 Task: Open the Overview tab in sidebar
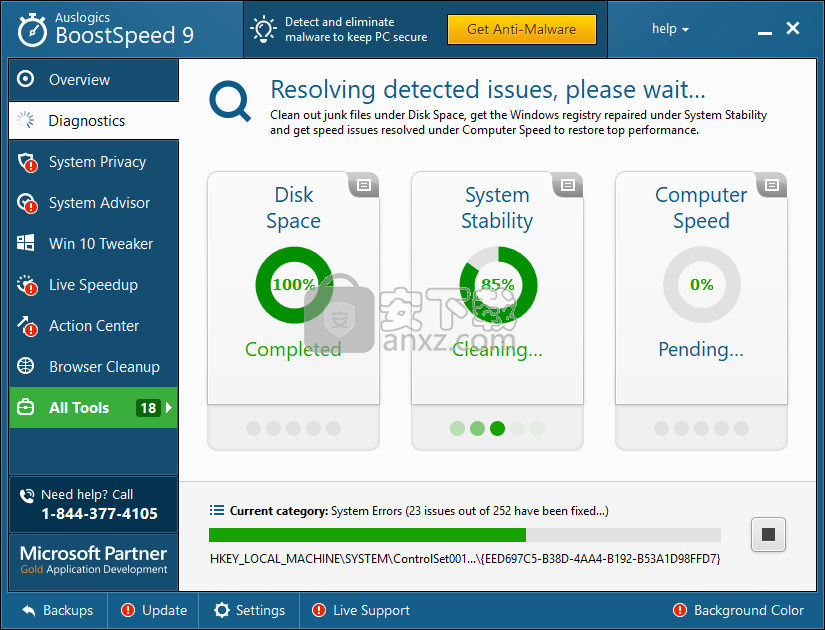94,80
